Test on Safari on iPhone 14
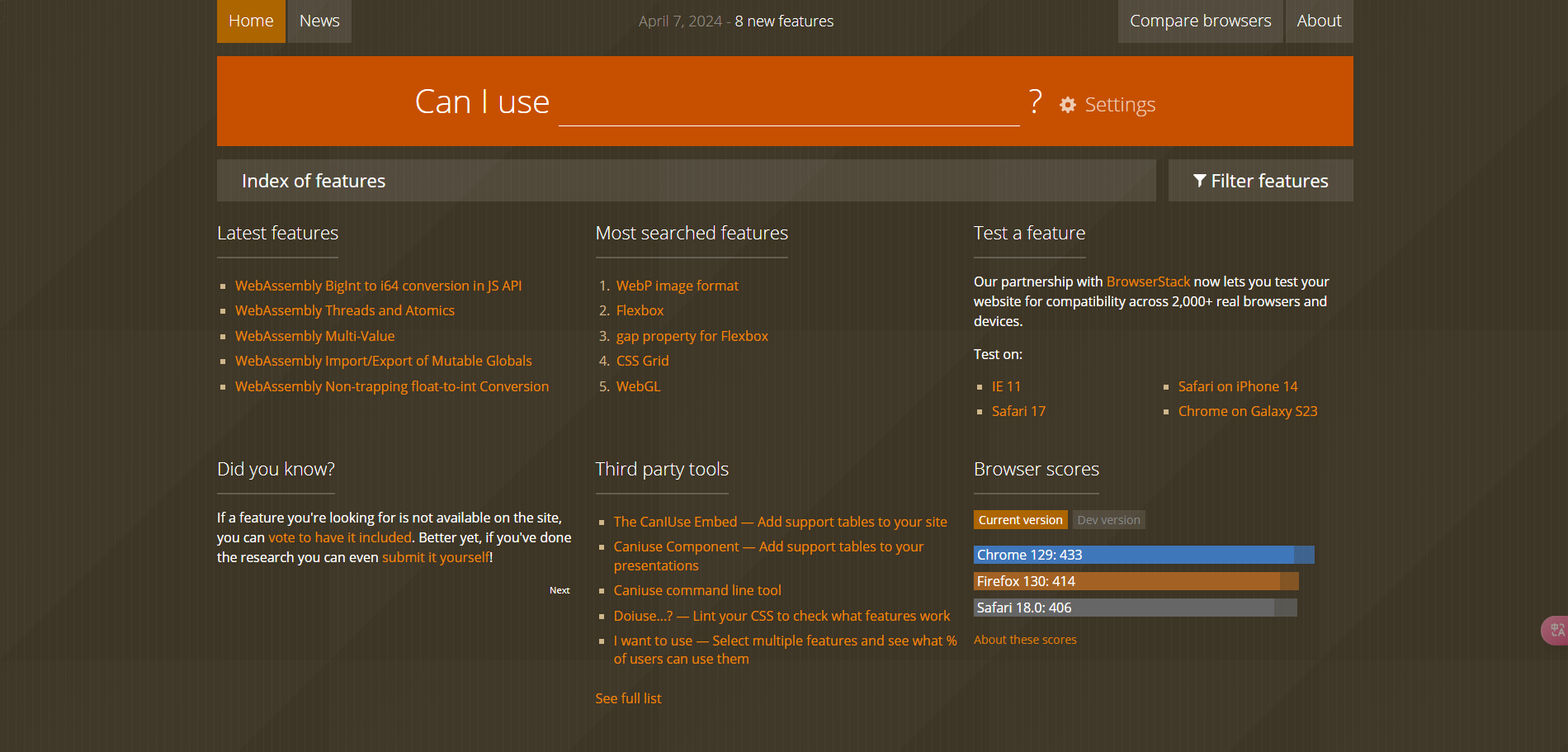Screen dimensions: 1568x752 coord(1237,386)
